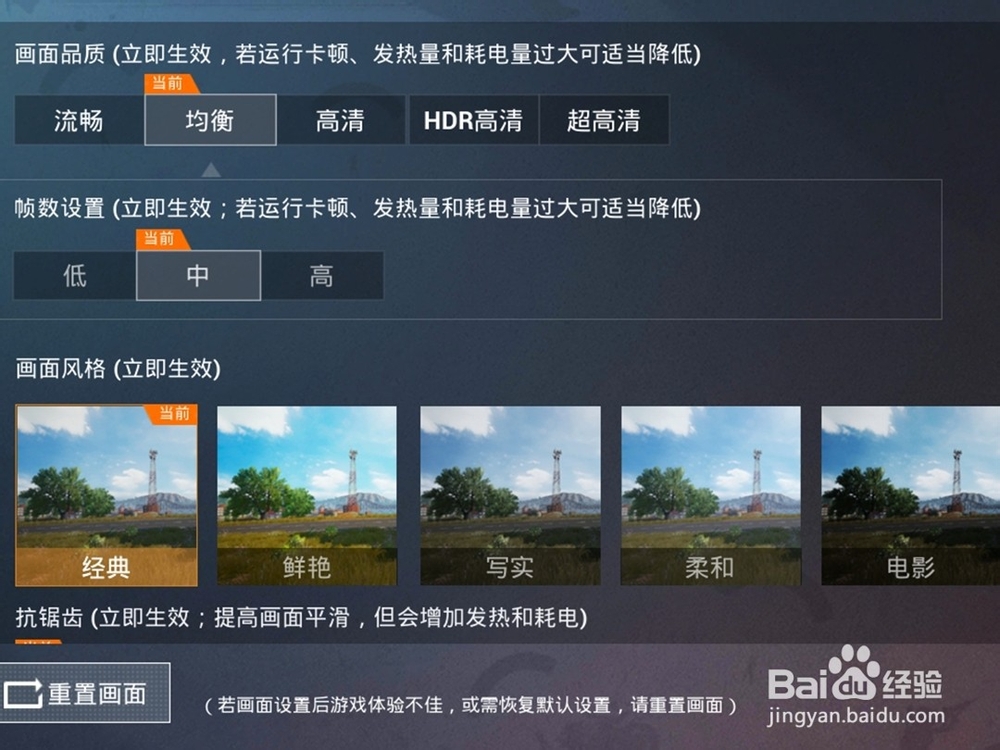The height and width of the screenshot is (750, 1000).
Task: Pick the 鲜艳 style thumbnail
Action: click(307, 496)
